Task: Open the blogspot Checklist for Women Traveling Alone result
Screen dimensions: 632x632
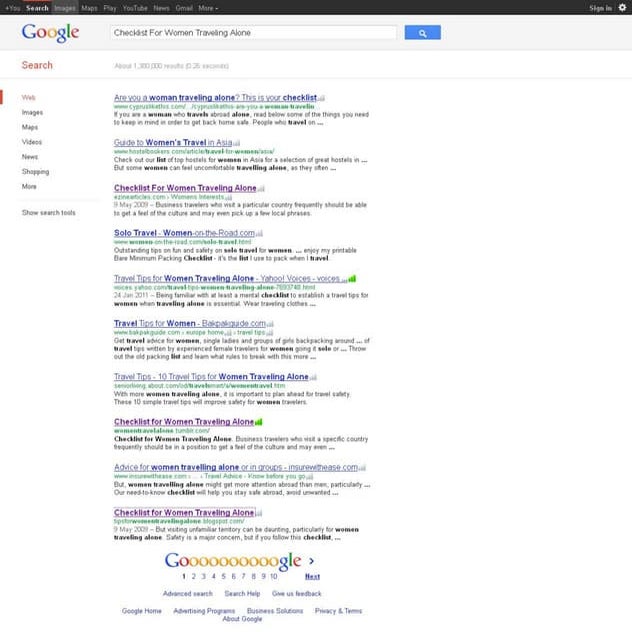Action: (x=184, y=513)
